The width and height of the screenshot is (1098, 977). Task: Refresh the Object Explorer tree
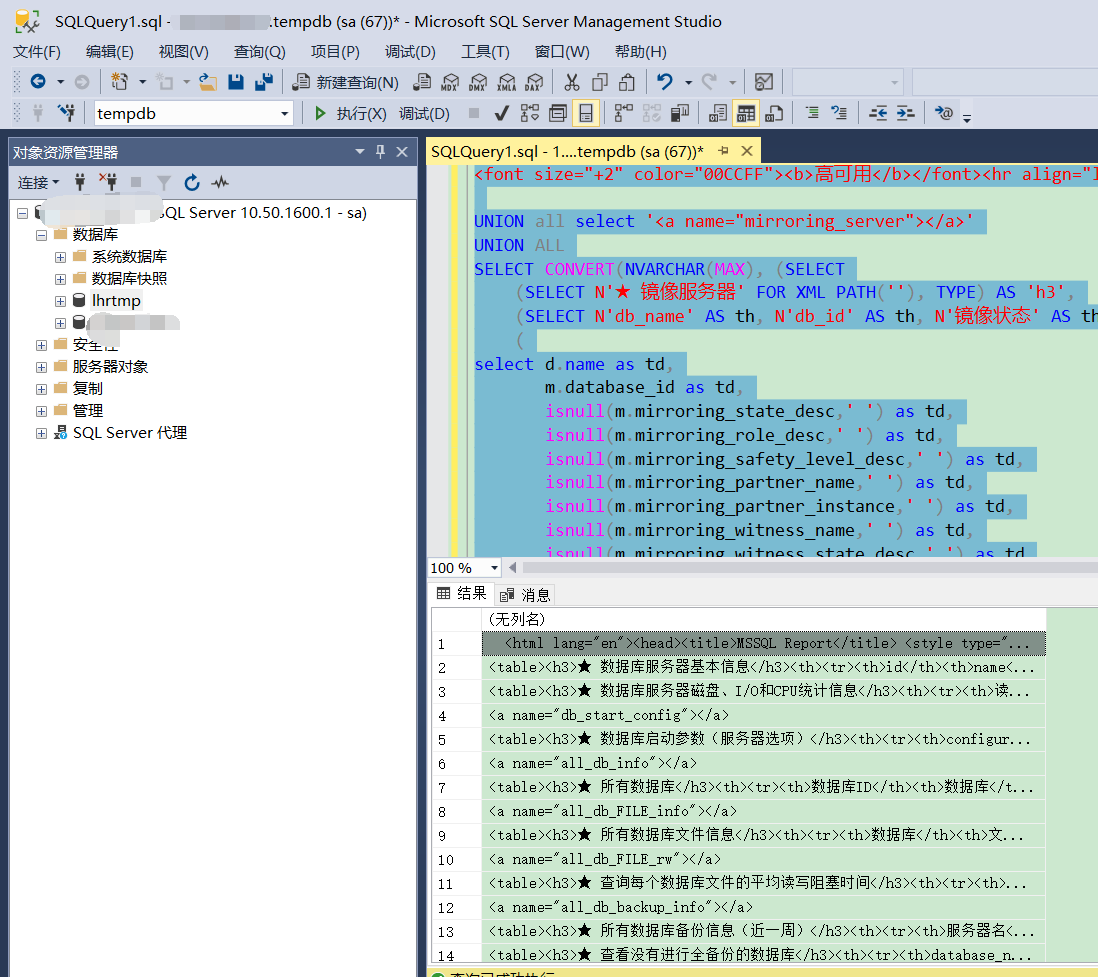191,182
